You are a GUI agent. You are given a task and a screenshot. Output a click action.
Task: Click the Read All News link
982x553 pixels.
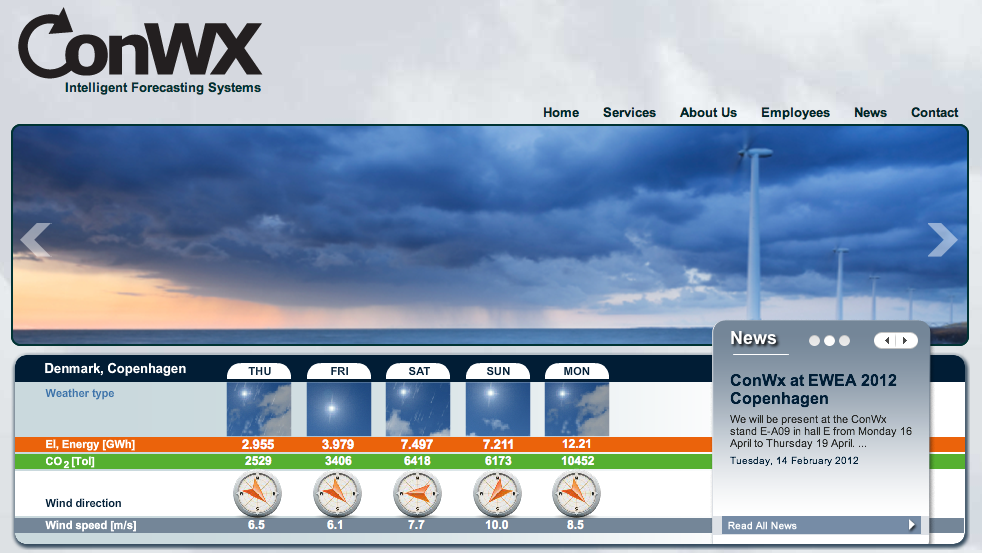(821, 525)
